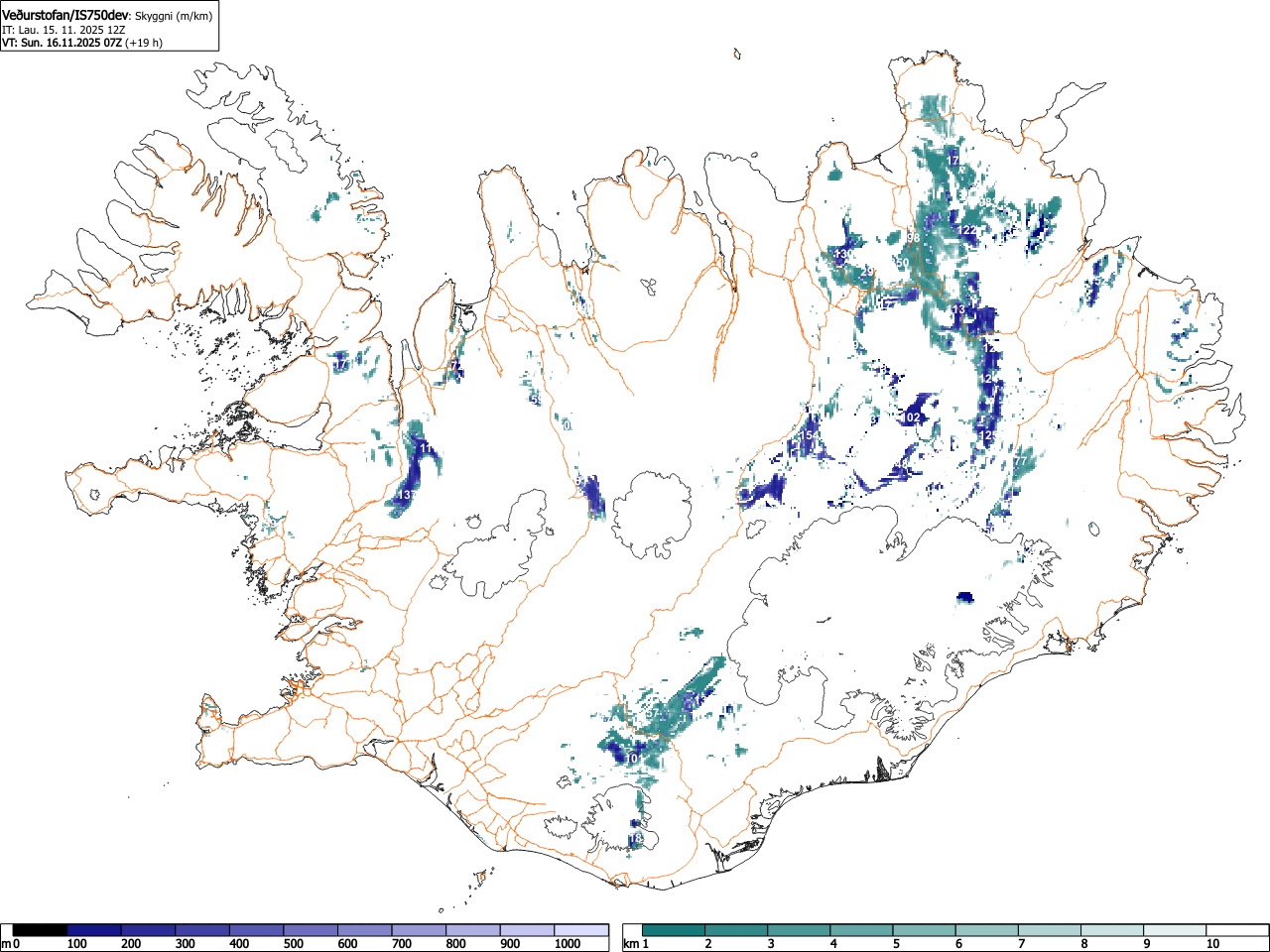The image size is (1270, 952).
Task: Click the '122' visibility value on the map
Action: tap(967, 230)
